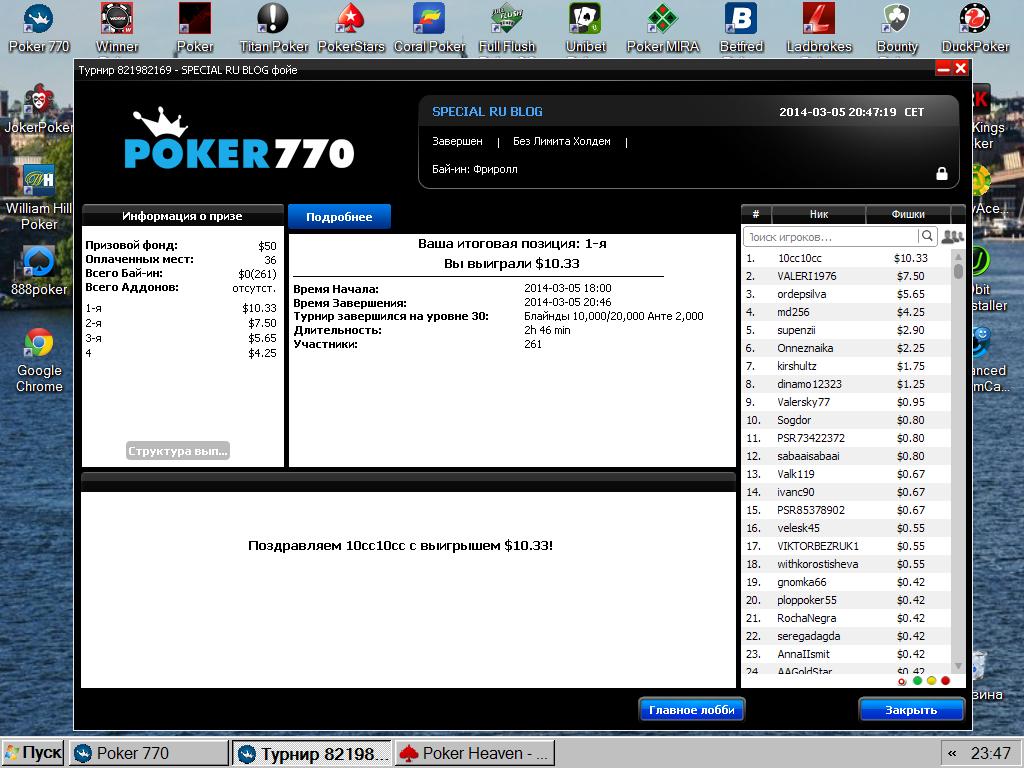
Task: Select player row Valersky77
Action: pyautogui.click(x=847, y=402)
